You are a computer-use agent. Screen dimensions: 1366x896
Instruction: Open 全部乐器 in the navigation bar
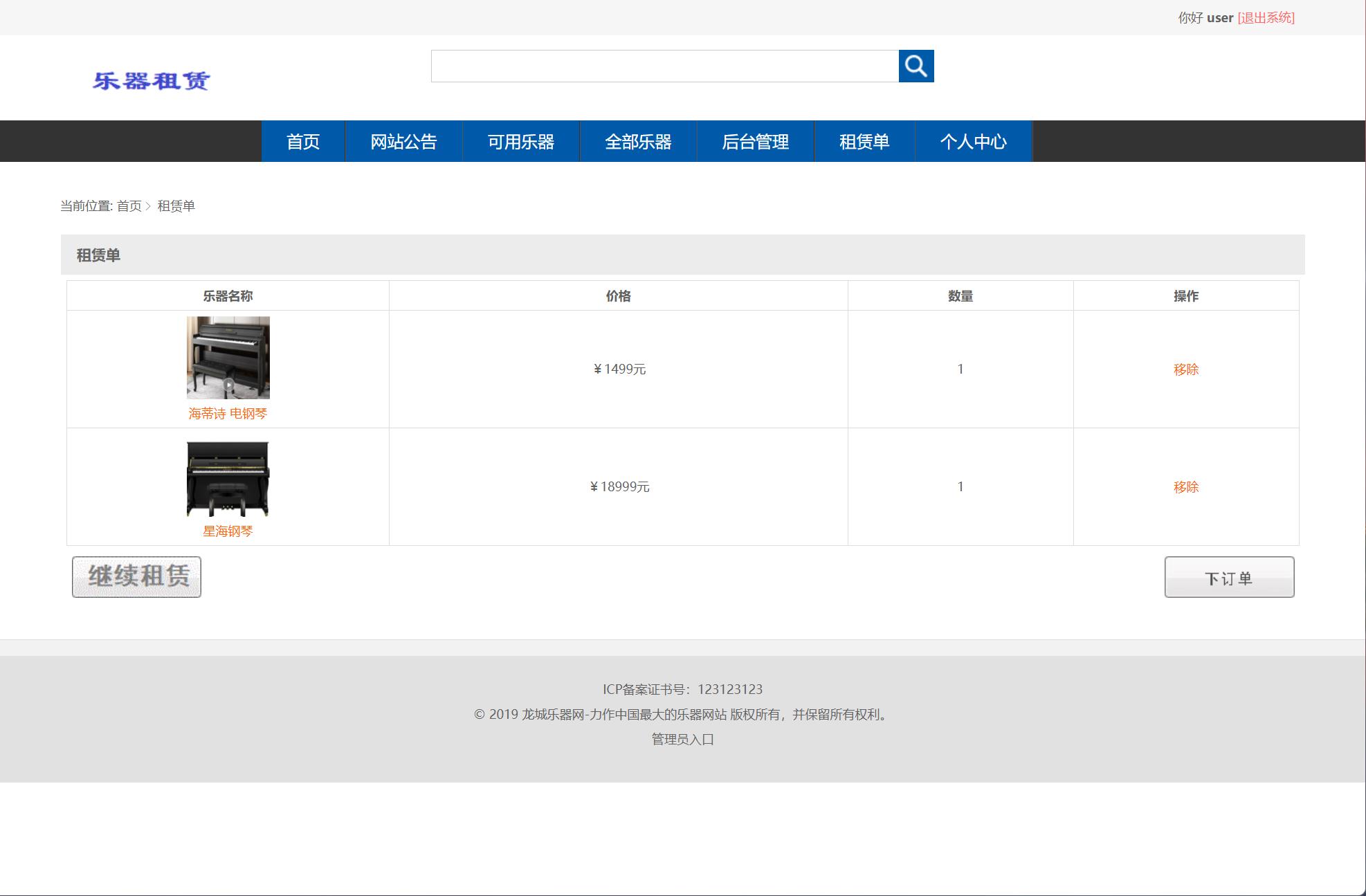[x=638, y=142]
